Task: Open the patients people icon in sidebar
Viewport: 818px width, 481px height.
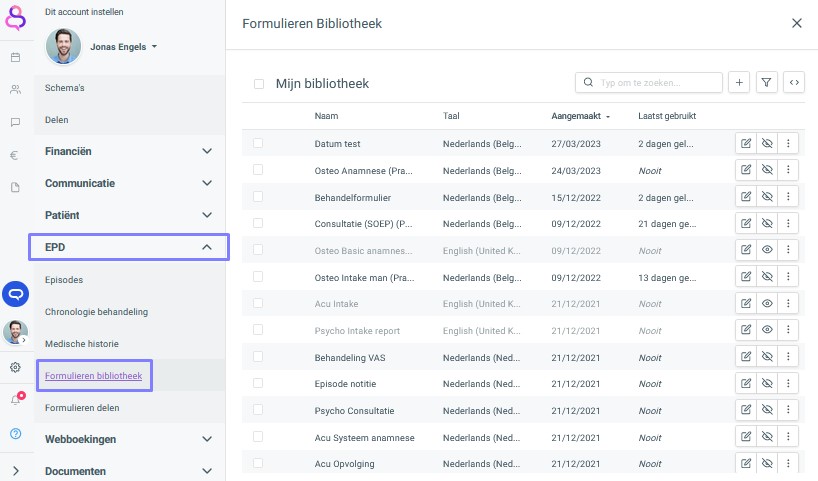Action: coord(16,90)
